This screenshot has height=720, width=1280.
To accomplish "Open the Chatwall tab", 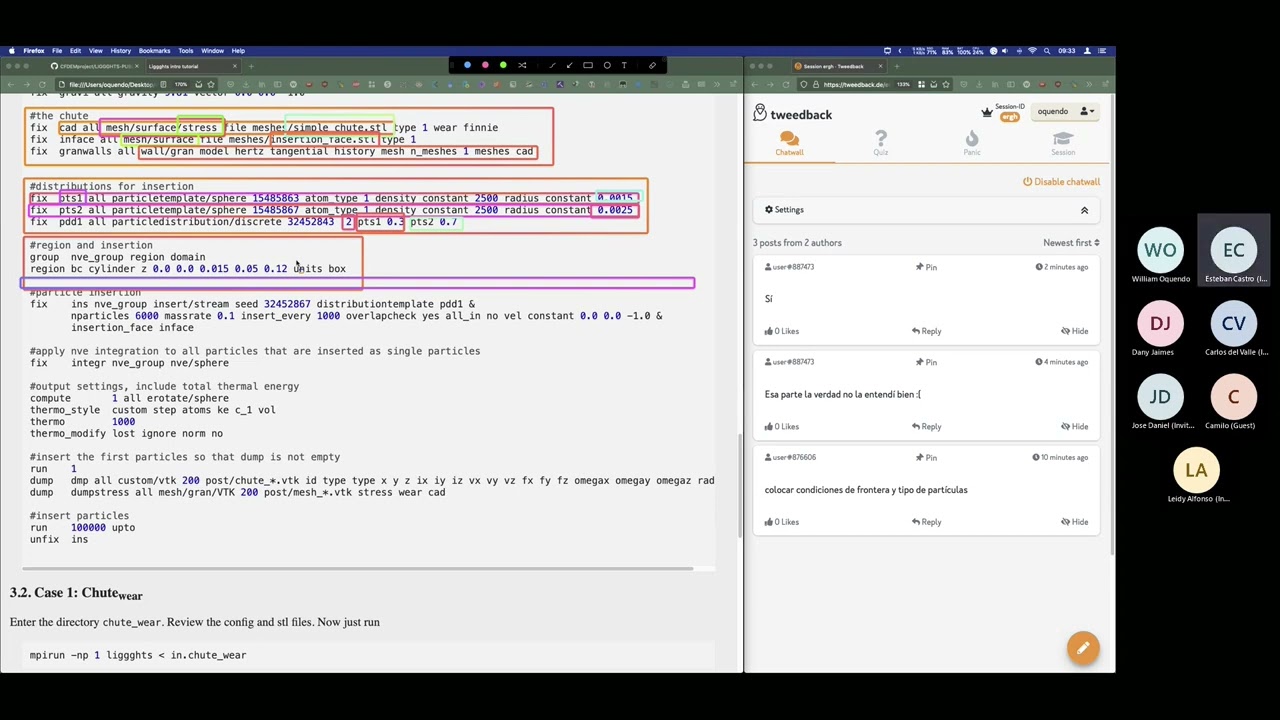I will coord(789,143).
